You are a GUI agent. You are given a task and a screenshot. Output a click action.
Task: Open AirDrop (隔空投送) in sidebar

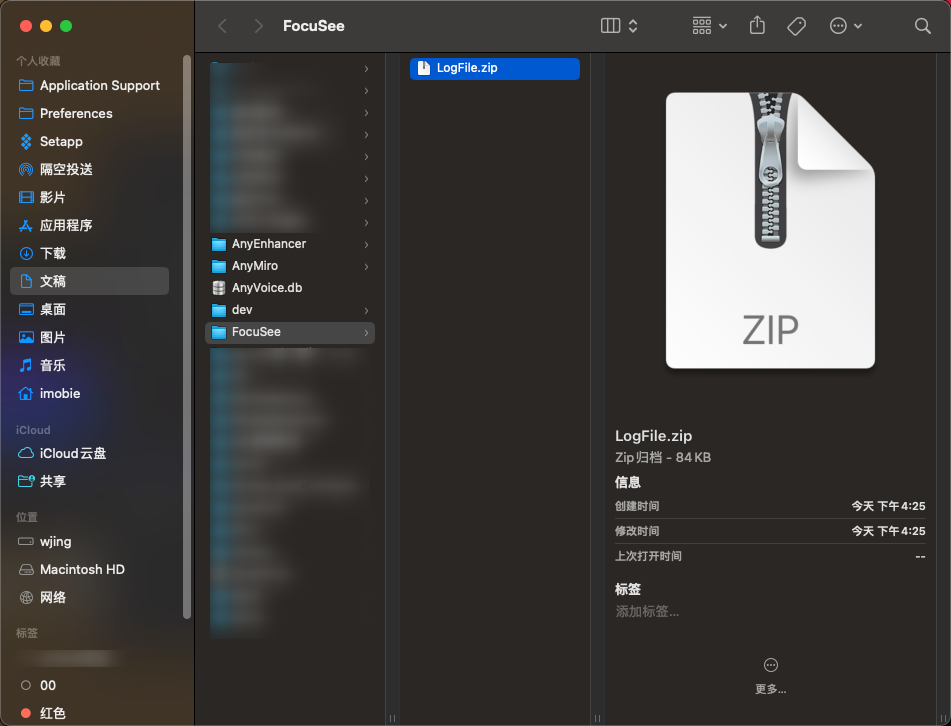pyautogui.click(x=66, y=169)
